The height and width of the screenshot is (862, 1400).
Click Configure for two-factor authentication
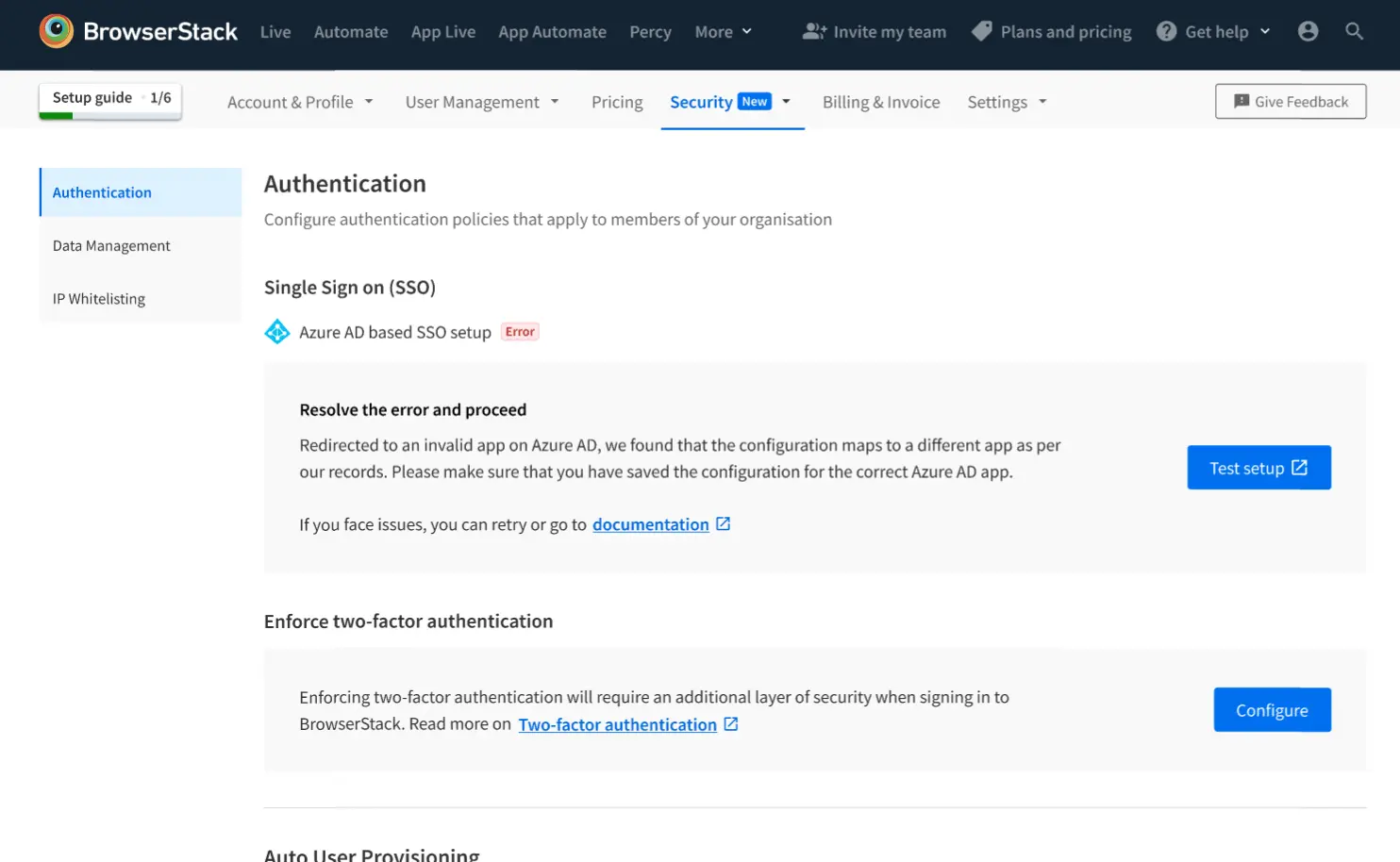click(x=1271, y=710)
